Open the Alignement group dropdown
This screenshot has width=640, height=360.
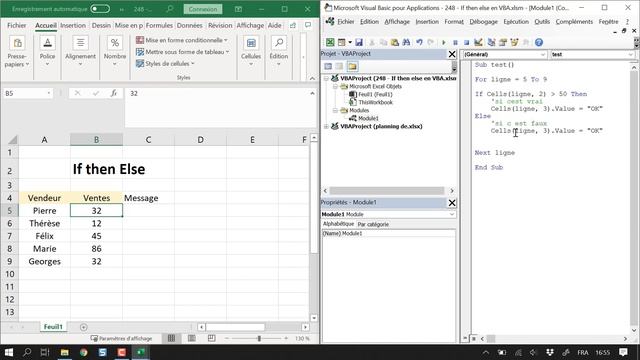(80, 52)
